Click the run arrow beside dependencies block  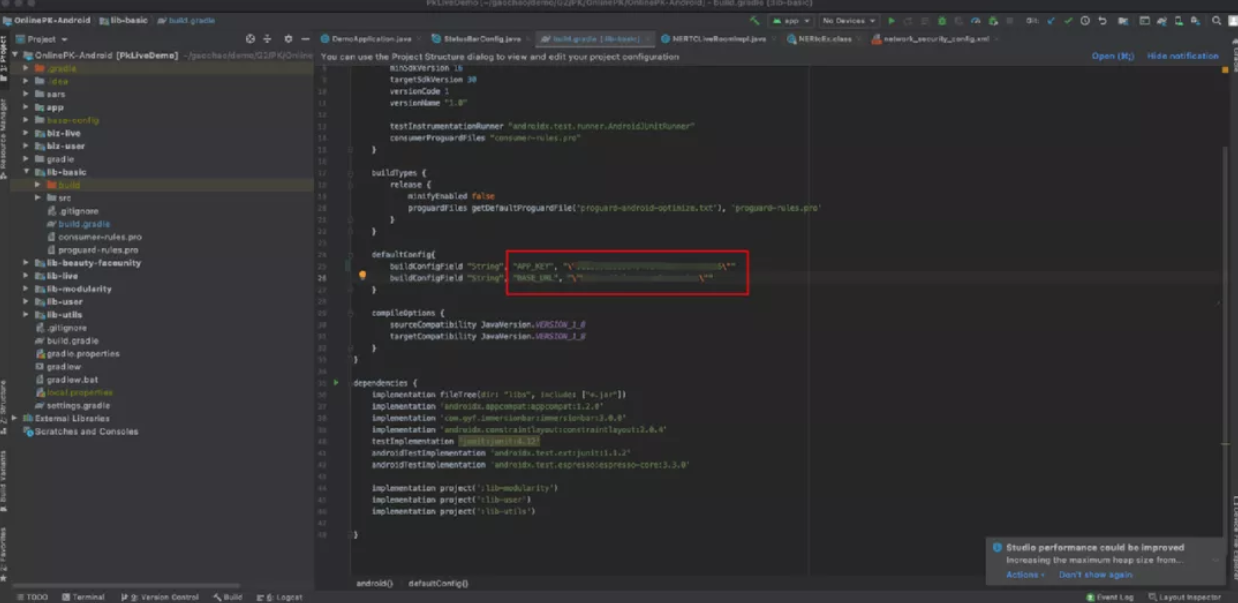[337, 382]
